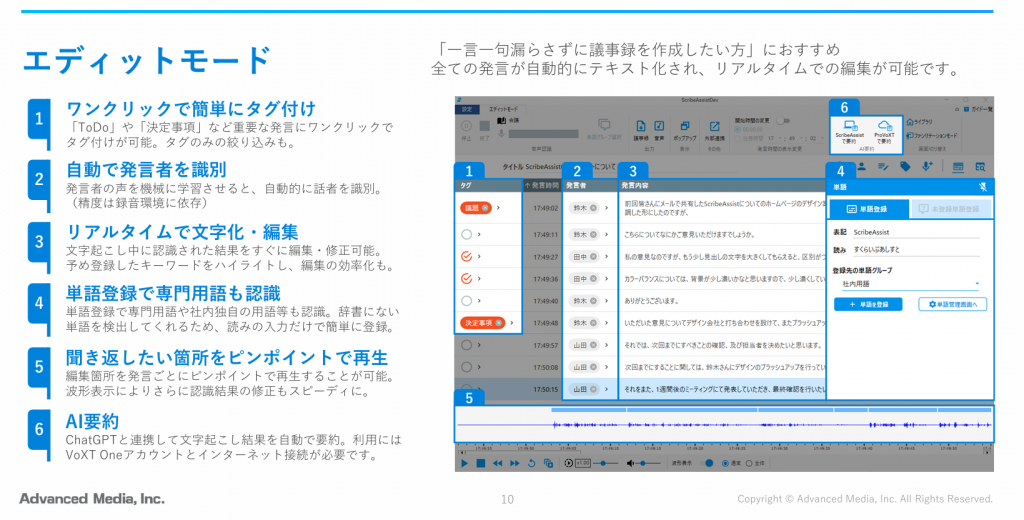Open the 単語登録 tab
Image resolution: width=1024 pixels, height=520 pixels.
coord(868,209)
